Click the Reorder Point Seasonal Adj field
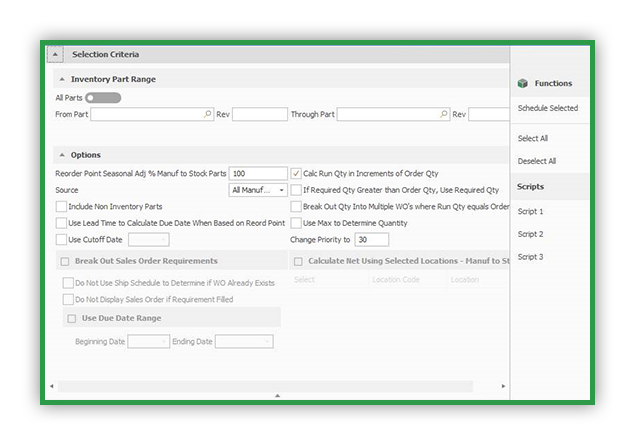Screen dimensions: 635x445 (x=258, y=173)
